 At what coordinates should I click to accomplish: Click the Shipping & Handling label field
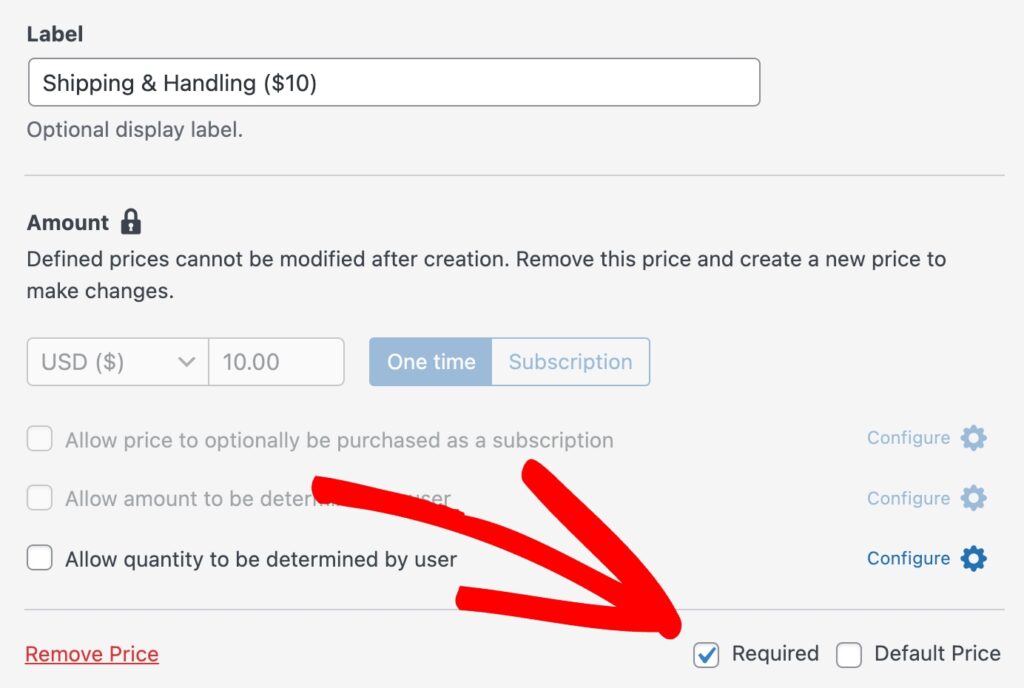click(x=393, y=83)
